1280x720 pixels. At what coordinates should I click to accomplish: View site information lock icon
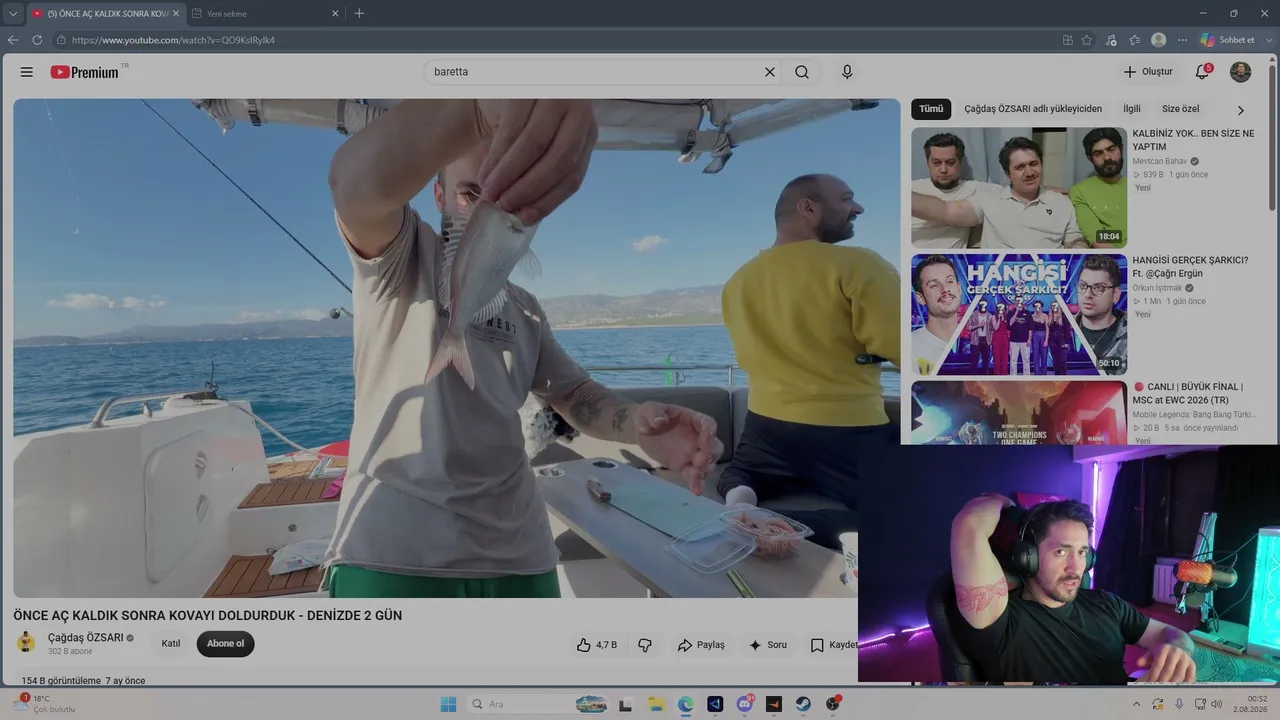click(x=61, y=40)
